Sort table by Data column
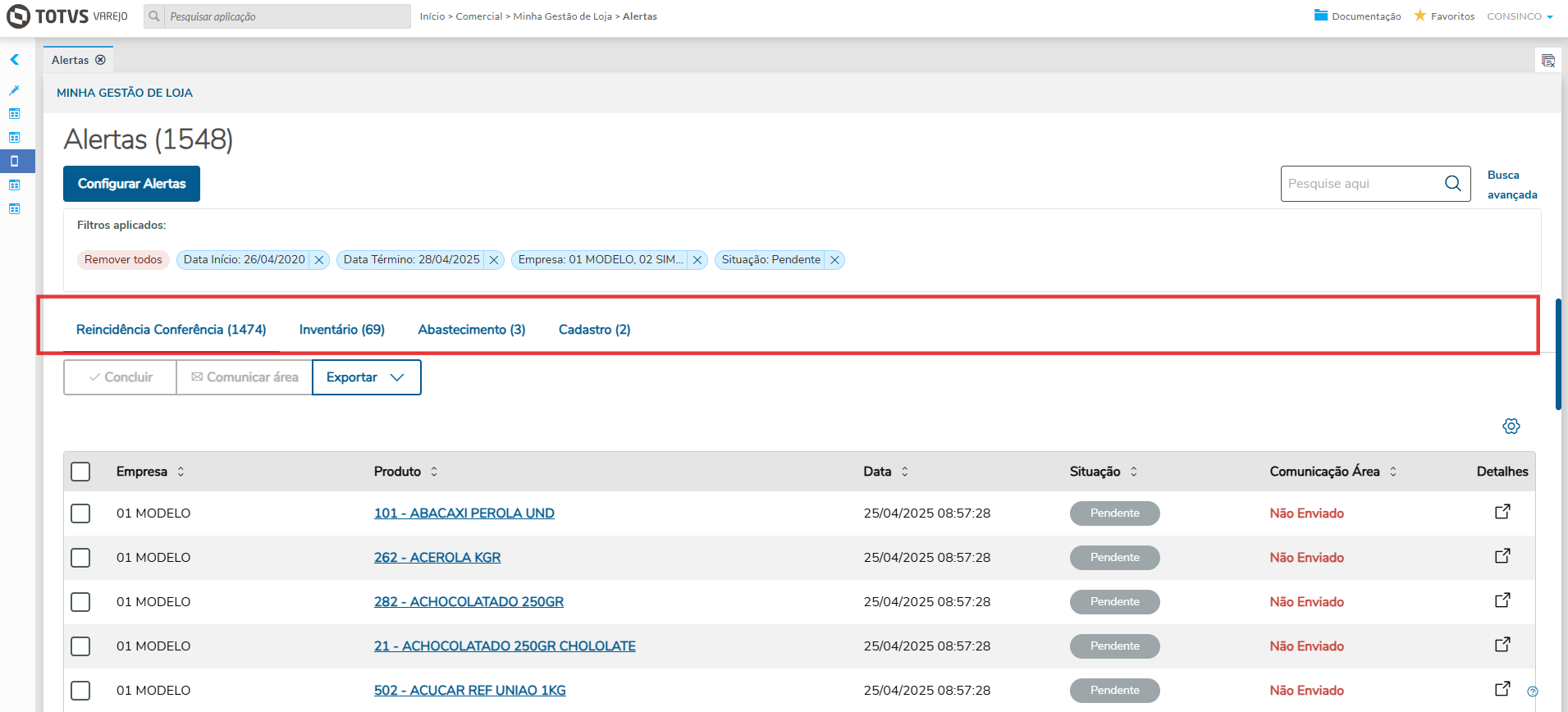1568x712 pixels. pyautogui.click(x=905, y=472)
